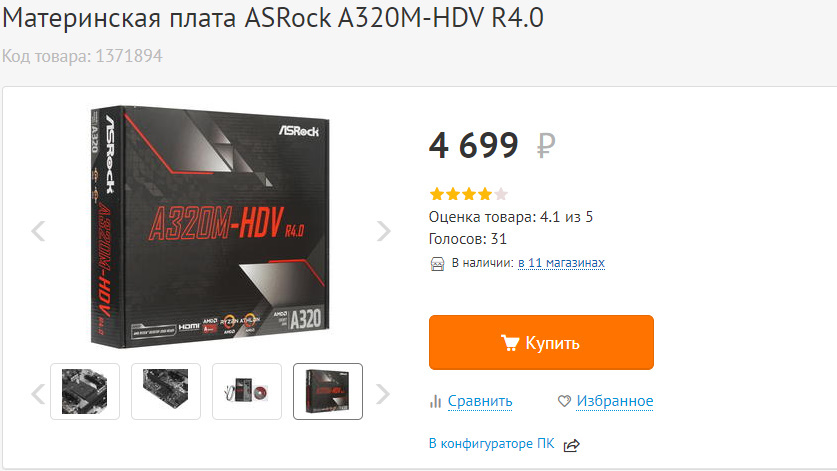Click the Сравнить link
Viewport: 837px width, 471px height.
pyautogui.click(x=480, y=401)
